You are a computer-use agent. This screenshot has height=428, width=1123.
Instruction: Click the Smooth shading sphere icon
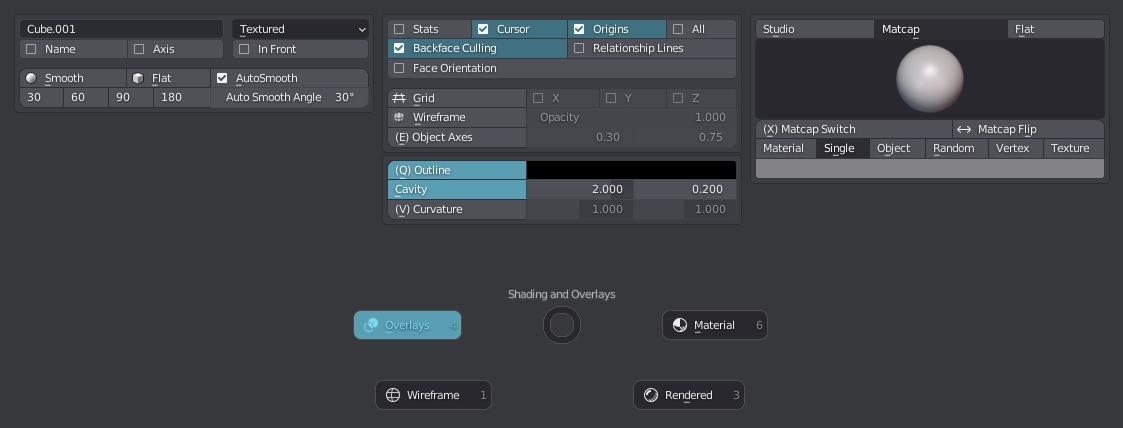click(31, 78)
